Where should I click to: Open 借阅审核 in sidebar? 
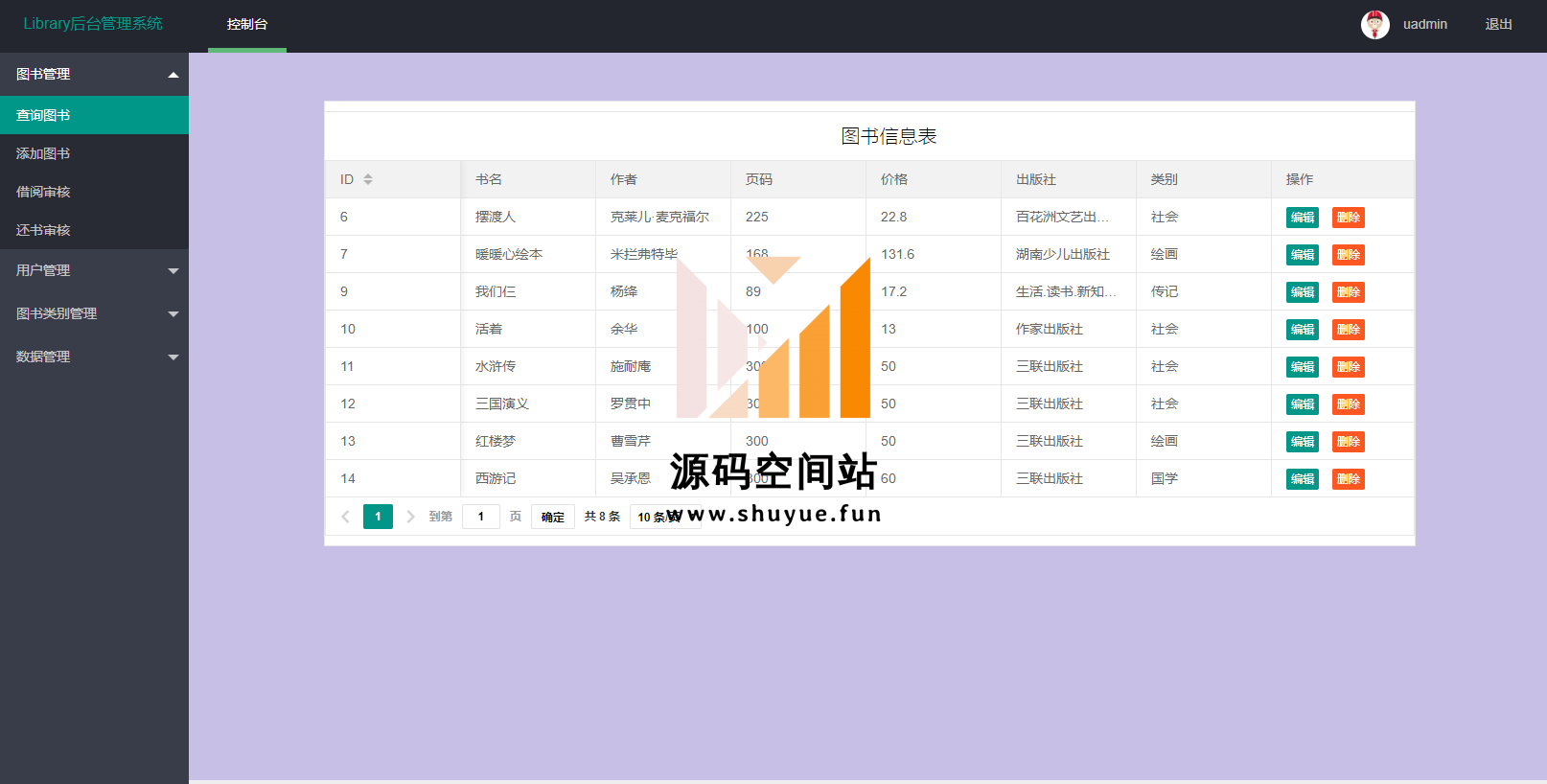[94, 192]
